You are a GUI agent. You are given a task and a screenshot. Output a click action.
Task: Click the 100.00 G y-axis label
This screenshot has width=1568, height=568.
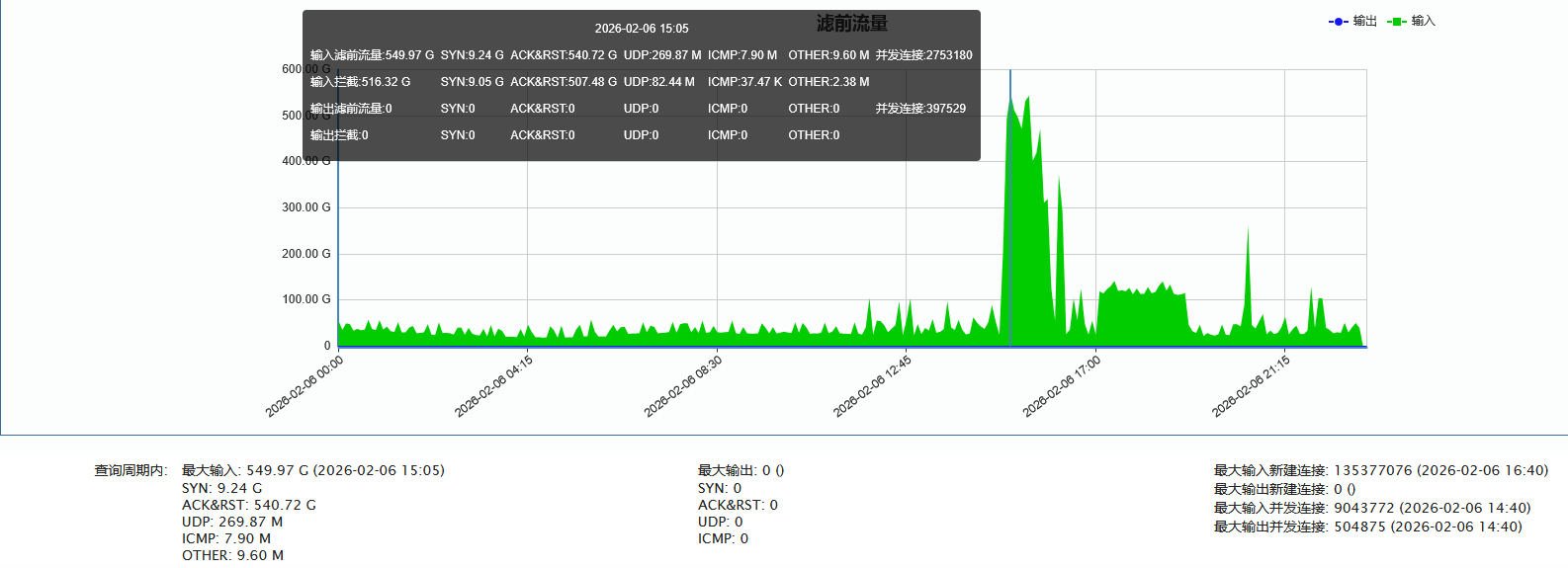306,299
